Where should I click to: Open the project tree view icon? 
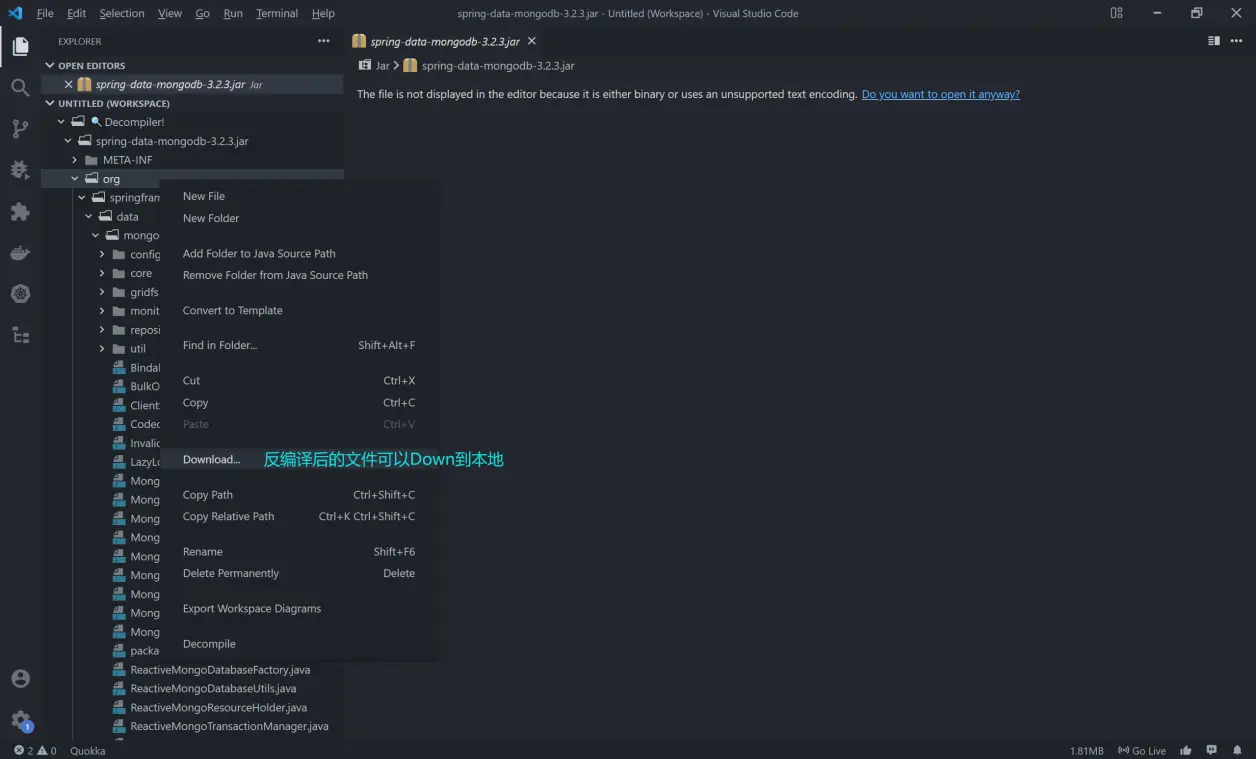pyautogui.click(x=20, y=335)
